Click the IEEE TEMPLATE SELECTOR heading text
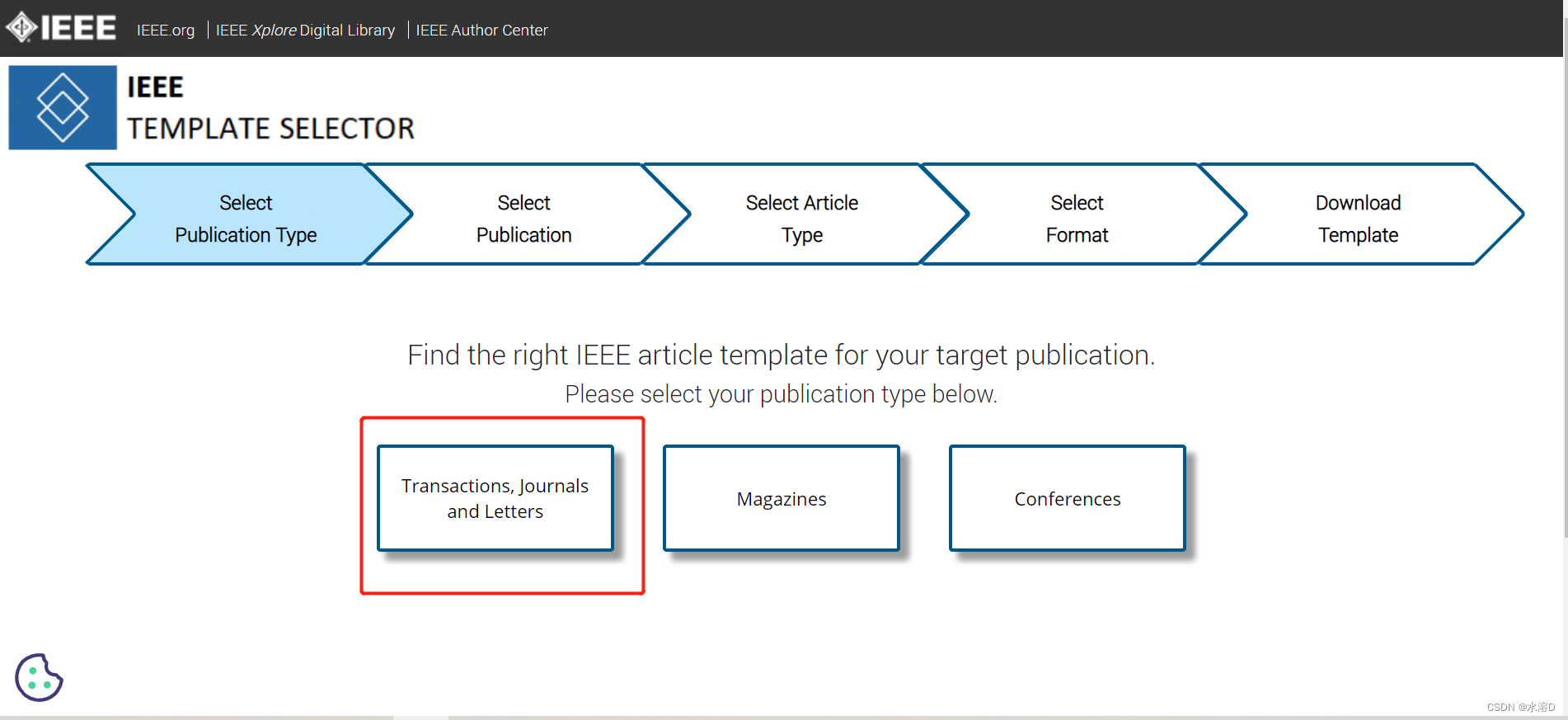This screenshot has height=720, width=1568. (270, 108)
